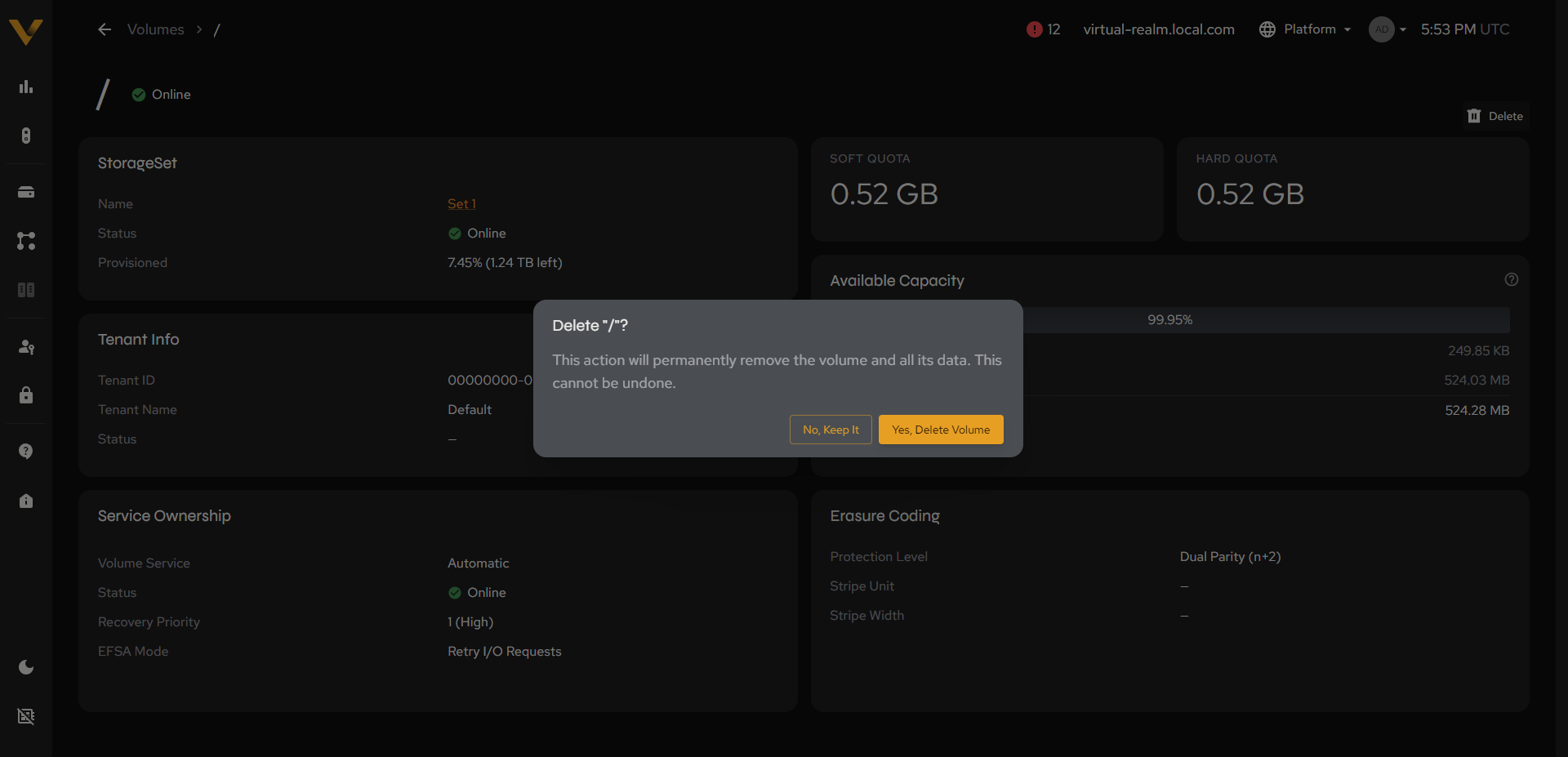Click the globe icon beside Platform

(1267, 29)
